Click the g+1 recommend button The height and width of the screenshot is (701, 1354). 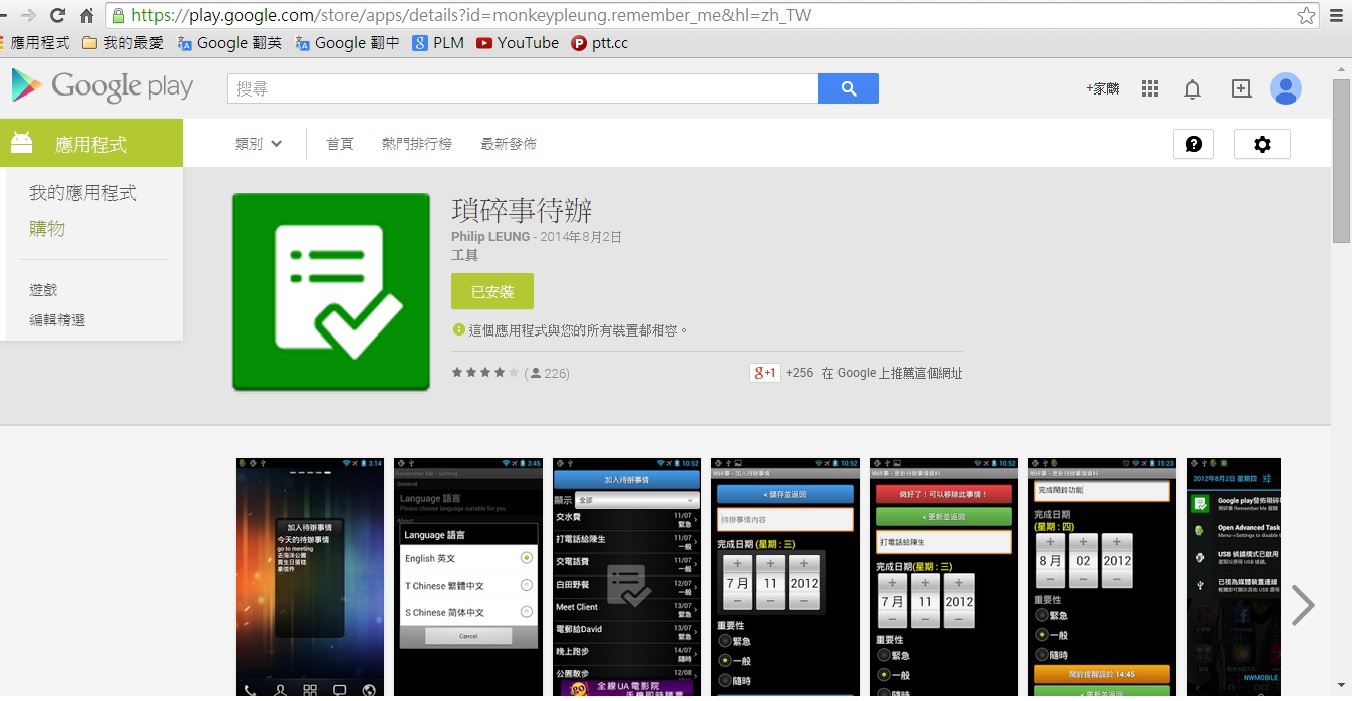(765, 373)
